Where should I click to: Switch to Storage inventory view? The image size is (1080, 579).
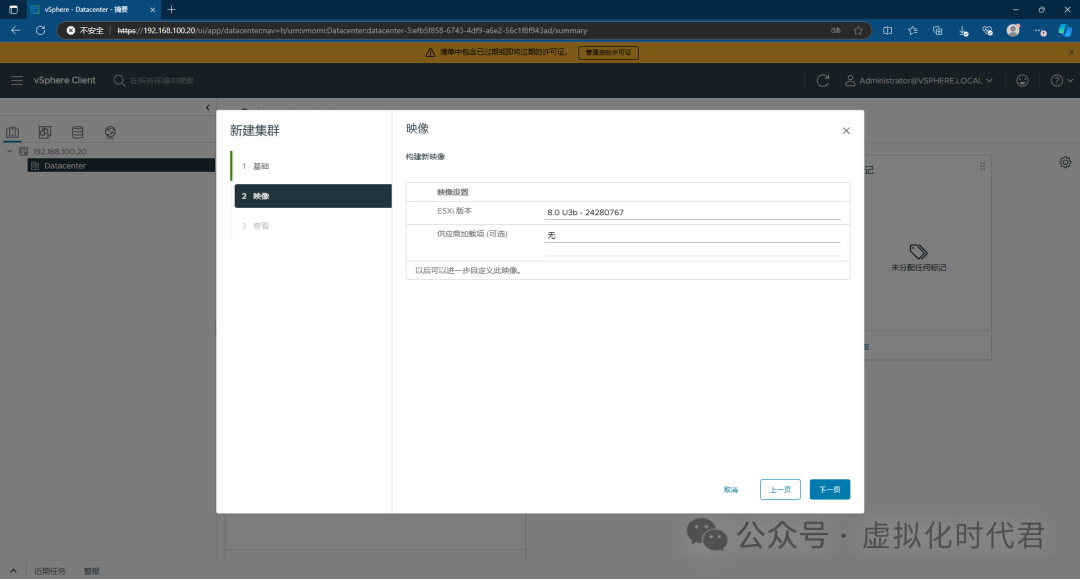pos(77,132)
